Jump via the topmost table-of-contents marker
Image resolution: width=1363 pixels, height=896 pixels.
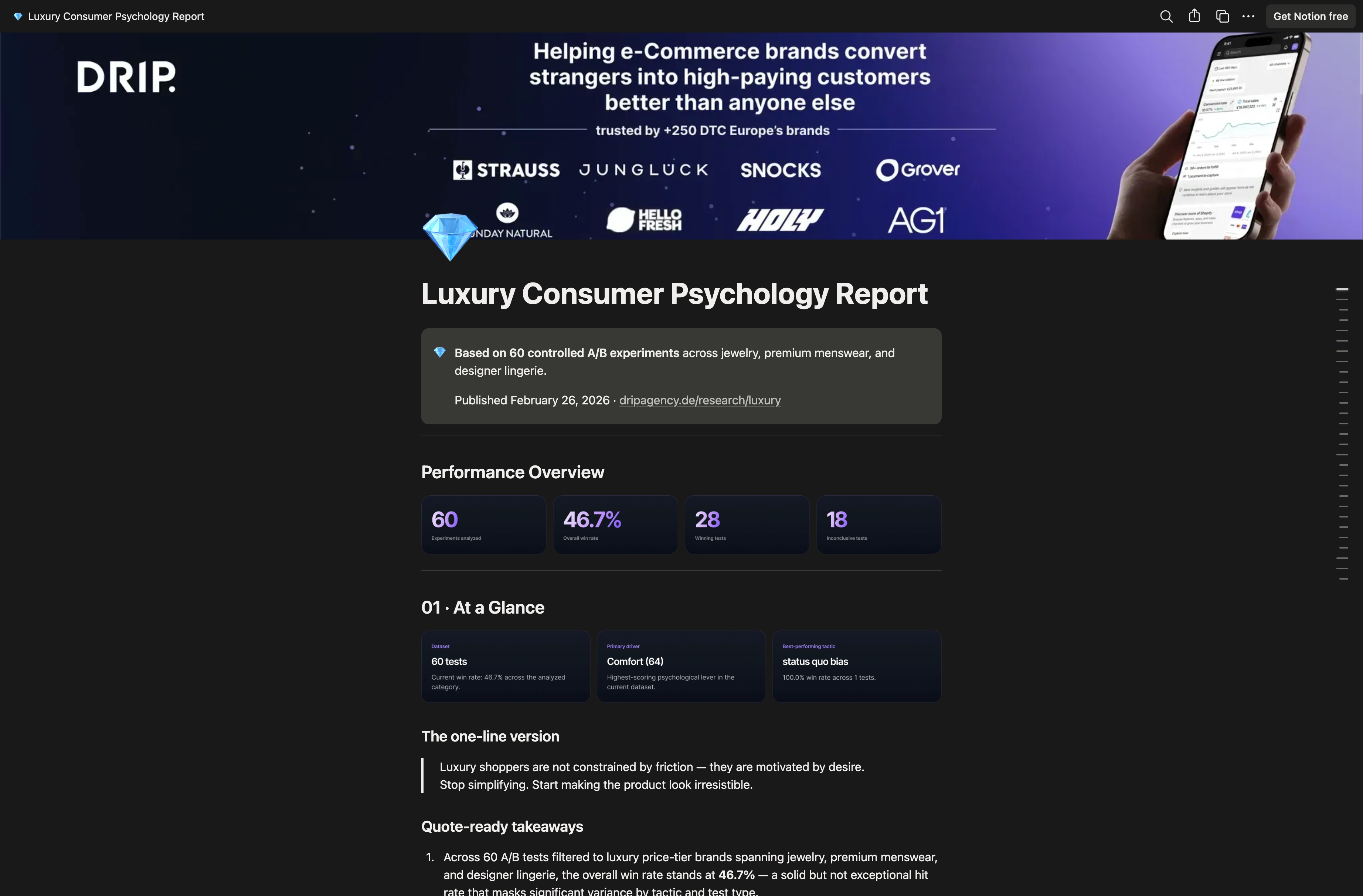pyautogui.click(x=1342, y=290)
